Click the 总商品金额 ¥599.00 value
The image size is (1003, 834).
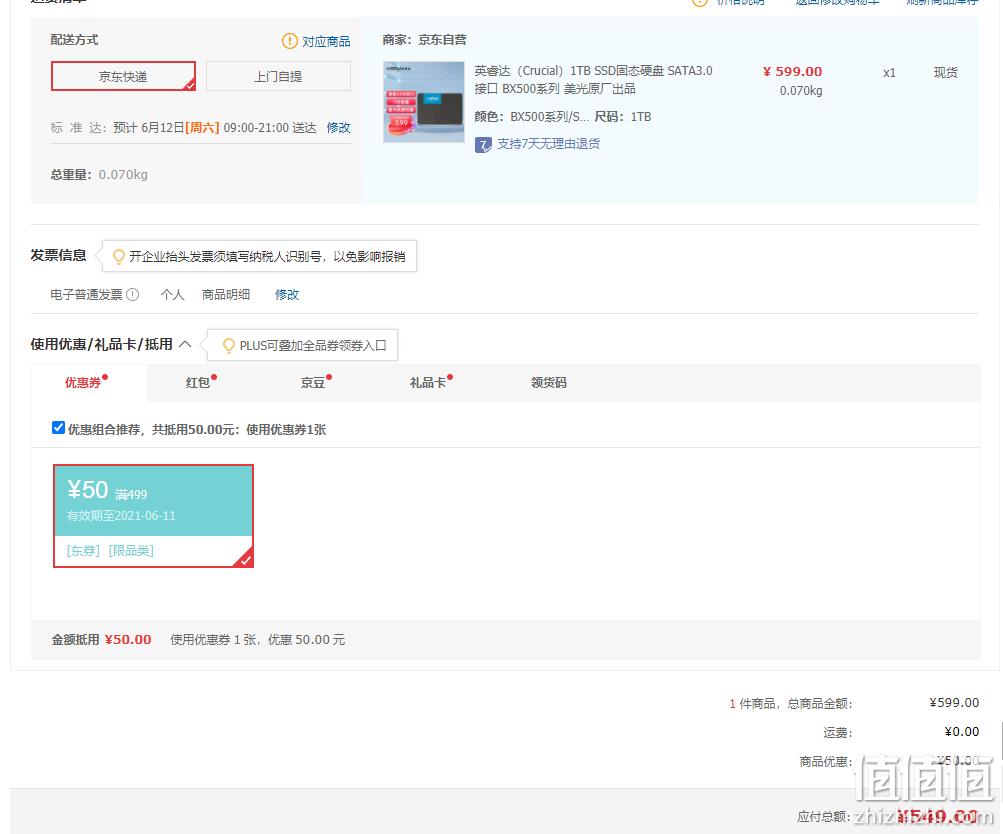pos(954,703)
